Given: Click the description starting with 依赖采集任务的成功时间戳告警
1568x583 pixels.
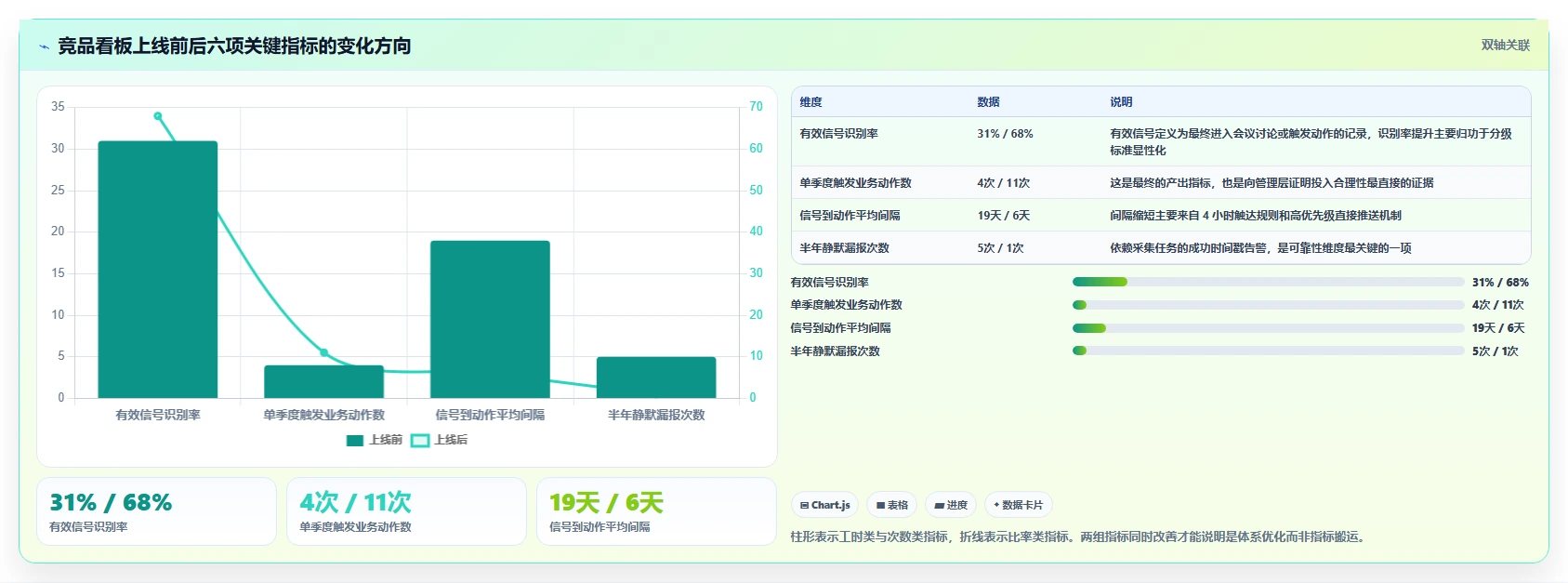Looking at the screenshot, I should click(1260, 248).
